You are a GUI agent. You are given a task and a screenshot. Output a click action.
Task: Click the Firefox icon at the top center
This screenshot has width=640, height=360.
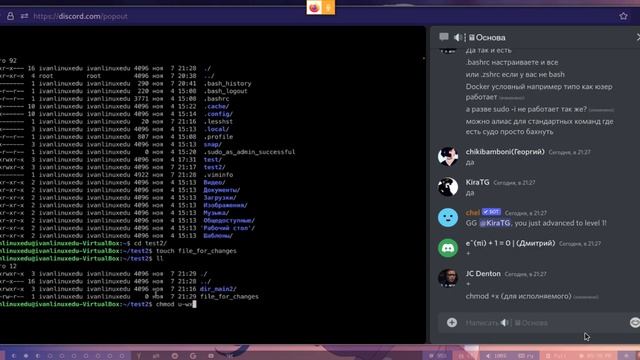314,7
